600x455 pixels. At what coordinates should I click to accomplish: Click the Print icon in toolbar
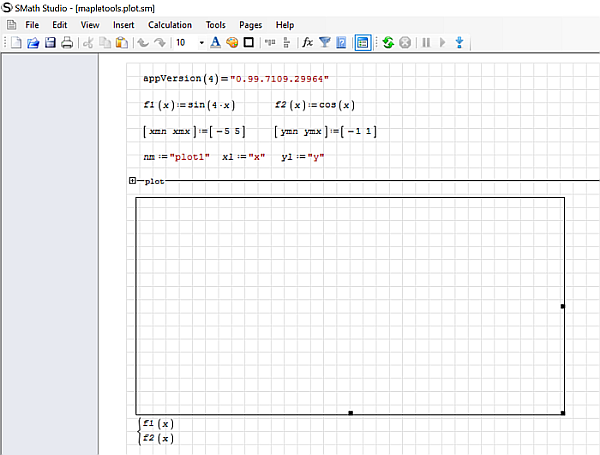click(67, 43)
